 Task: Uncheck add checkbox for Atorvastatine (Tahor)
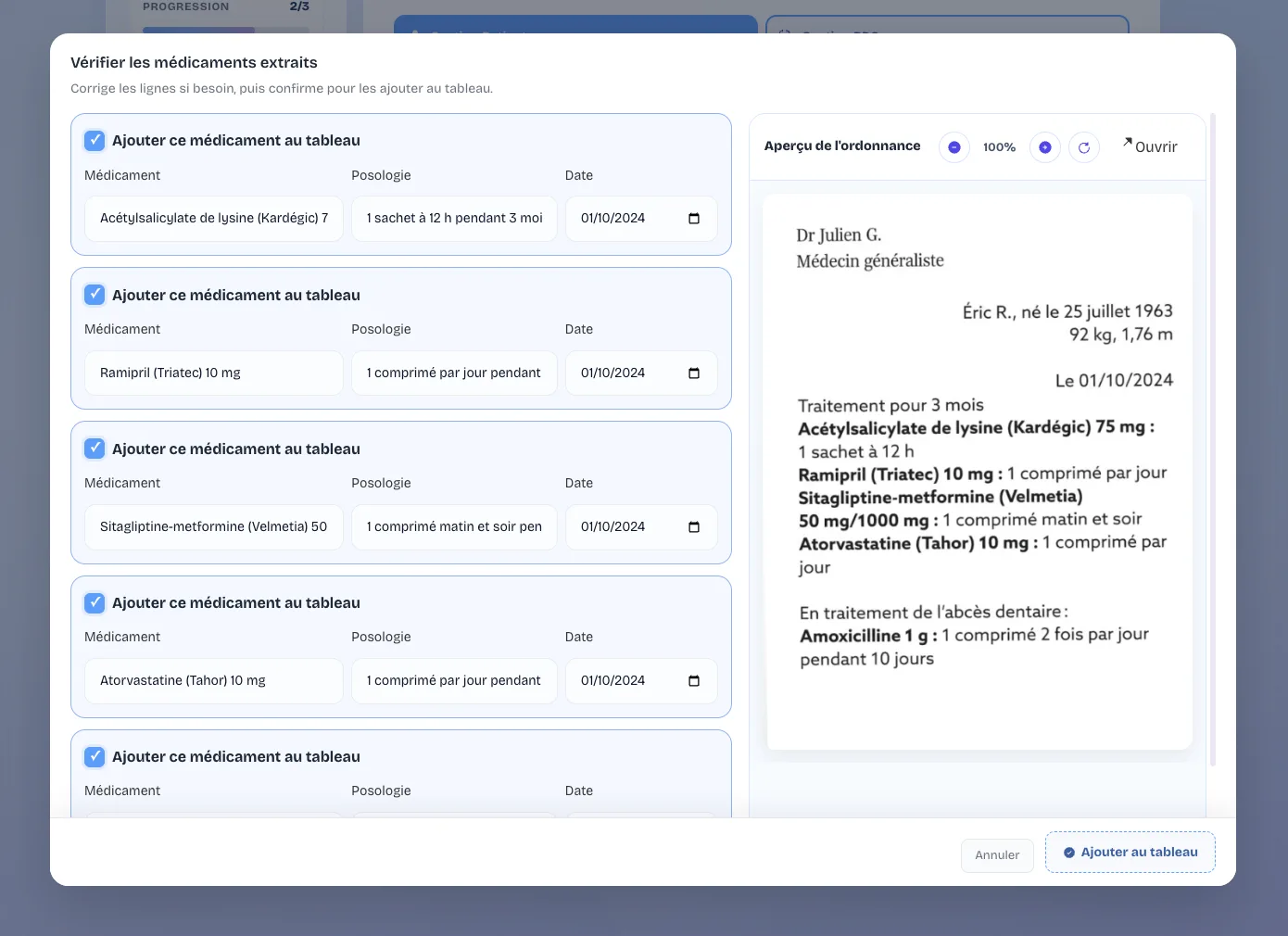tap(95, 602)
